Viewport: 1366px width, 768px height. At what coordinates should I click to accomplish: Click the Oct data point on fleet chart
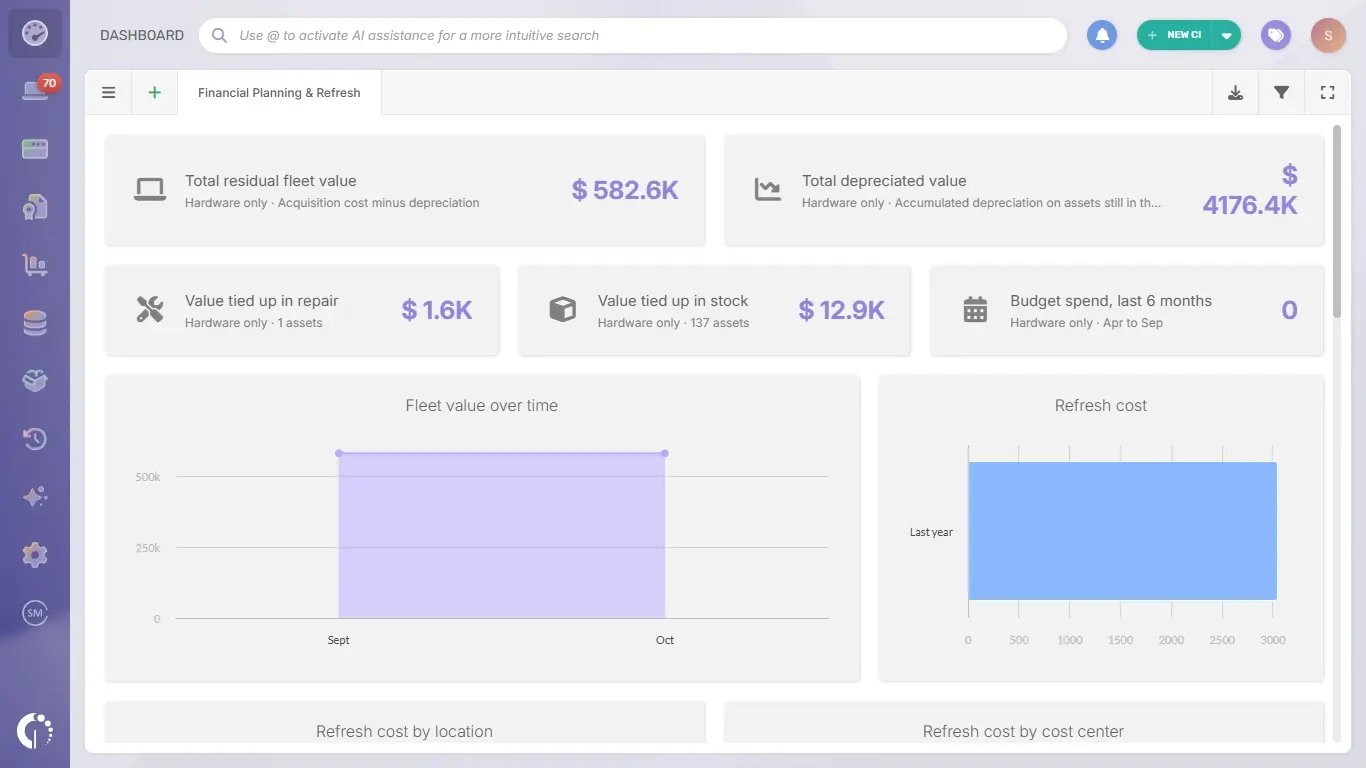[665, 453]
